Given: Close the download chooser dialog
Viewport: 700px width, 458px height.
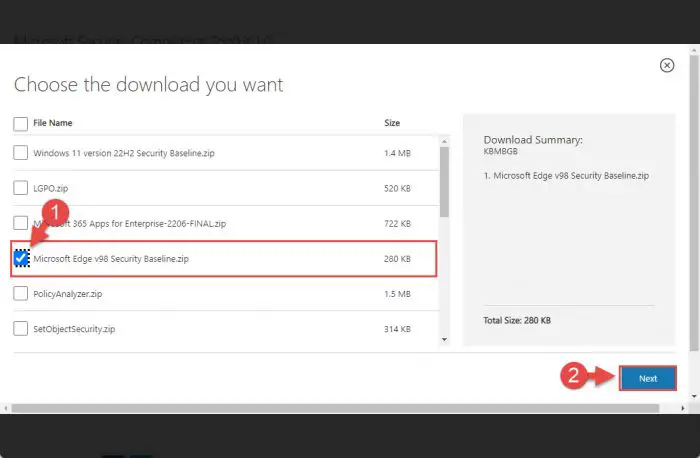Looking at the screenshot, I should click(x=667, y=65).
